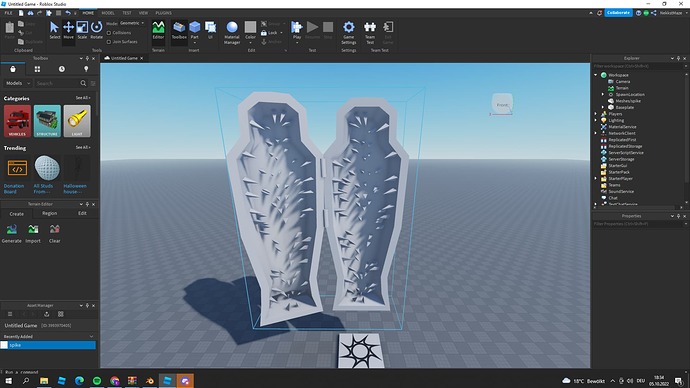Expand the Baseplate node
690x388 pixels.
[x=603, y=107]
